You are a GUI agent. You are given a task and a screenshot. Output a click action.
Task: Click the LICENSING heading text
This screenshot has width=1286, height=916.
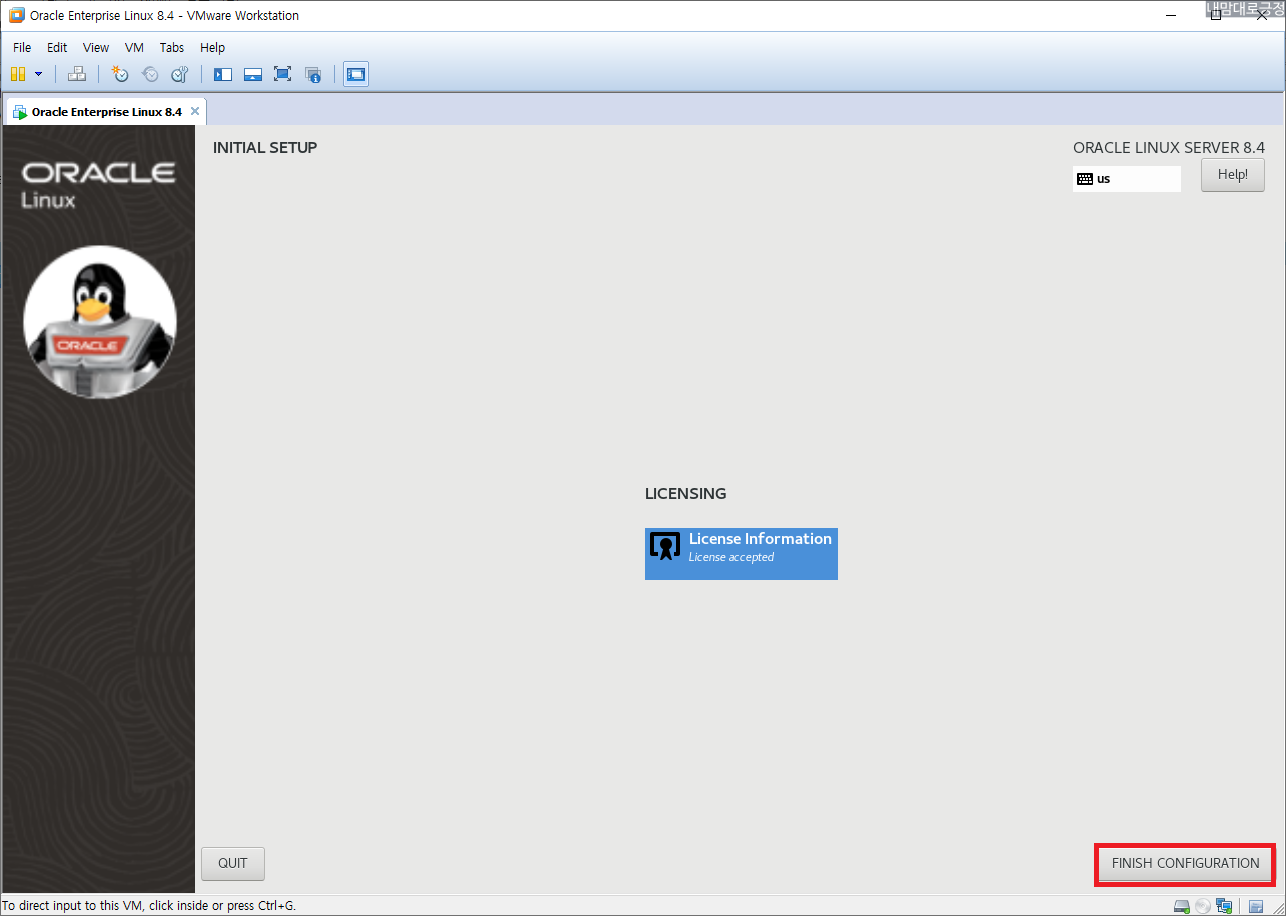tap(686, 494)
